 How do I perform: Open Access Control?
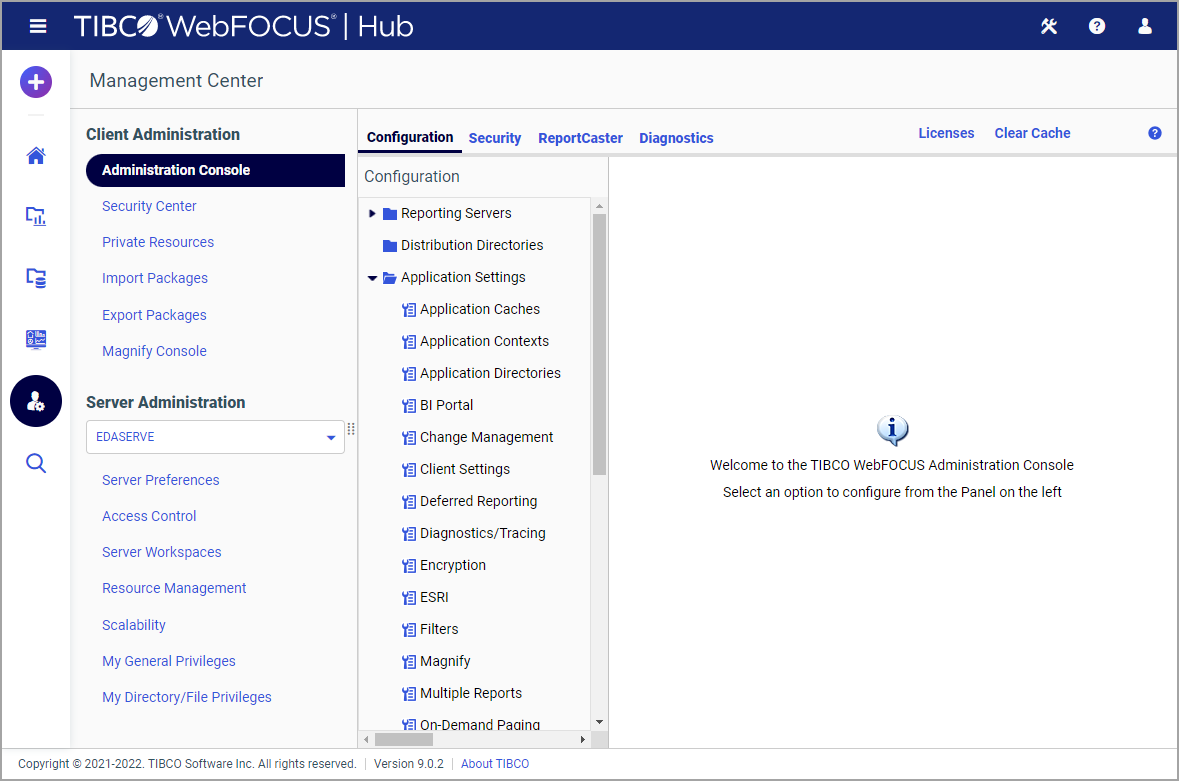149,516
